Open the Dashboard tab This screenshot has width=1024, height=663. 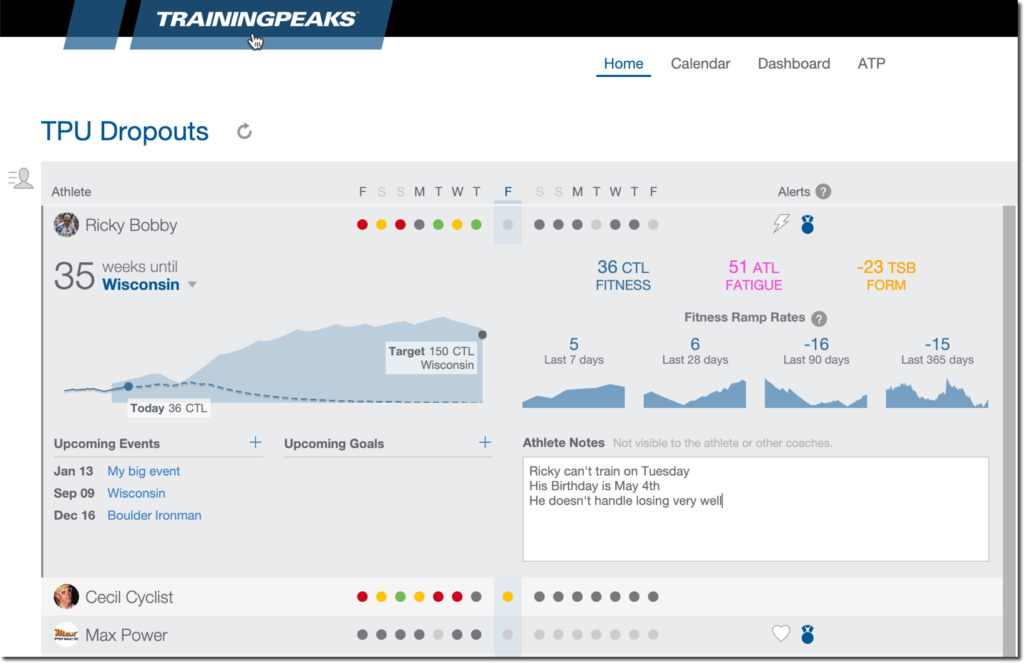point(793,63)
